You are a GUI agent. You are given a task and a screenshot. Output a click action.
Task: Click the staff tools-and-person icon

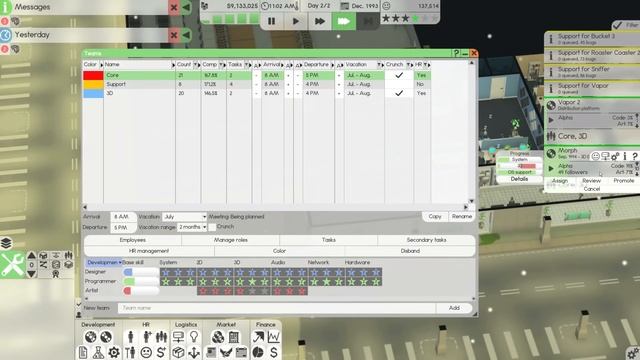click(x=130, y=352)
